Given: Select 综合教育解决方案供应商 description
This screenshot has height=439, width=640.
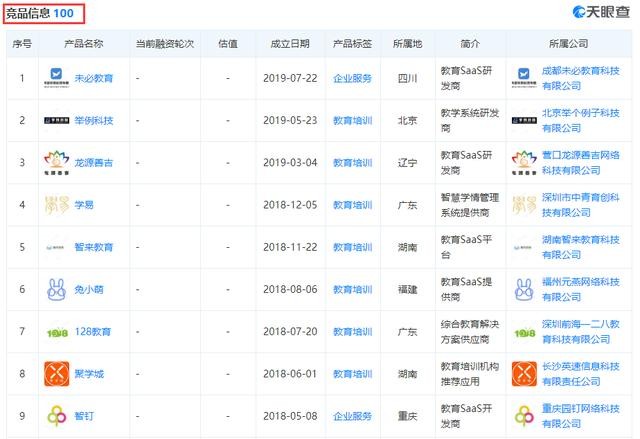Looking at the screenshot, I should [x=470, y=332].
